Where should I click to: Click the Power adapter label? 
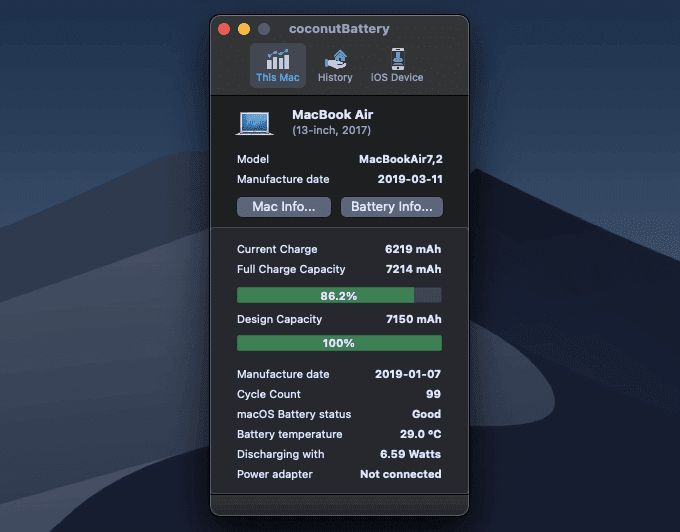click(x=275, y=474)
